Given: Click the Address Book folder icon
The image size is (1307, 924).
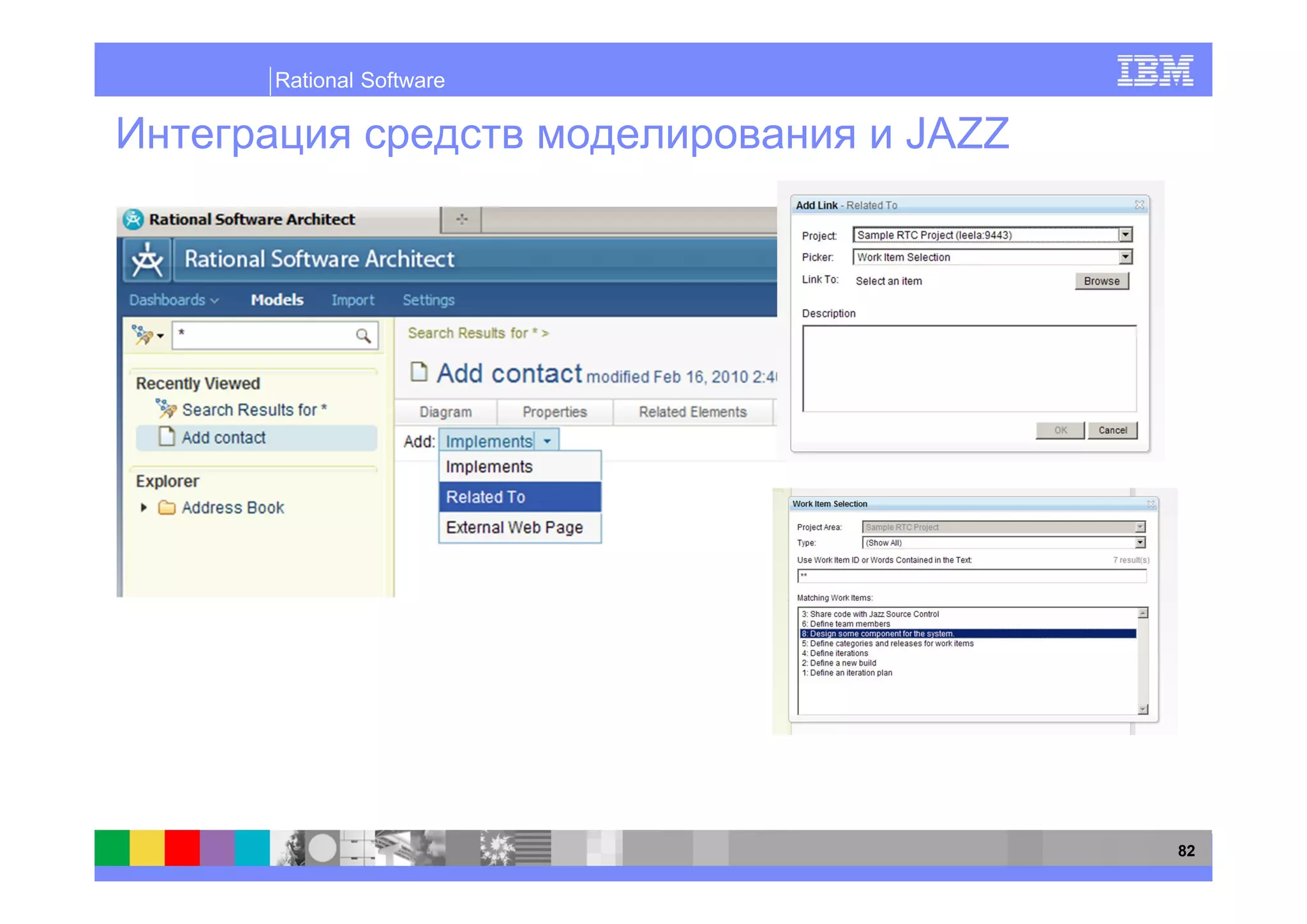Looking at the screenshot, I should pos(167,507).
